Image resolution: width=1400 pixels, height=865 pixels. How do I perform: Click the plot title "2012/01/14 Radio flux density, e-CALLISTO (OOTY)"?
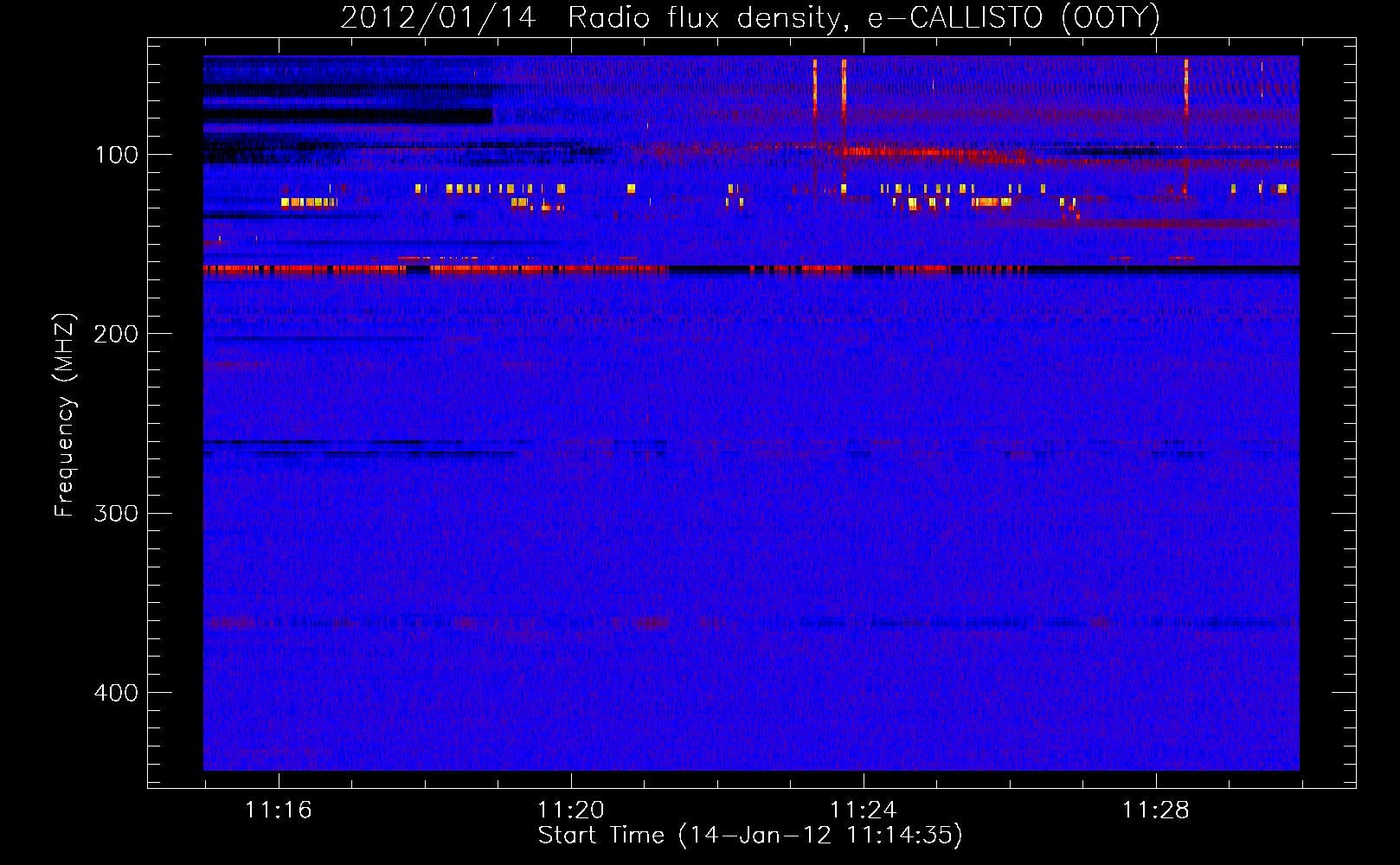pyautogui.click(x=750, y=17)
